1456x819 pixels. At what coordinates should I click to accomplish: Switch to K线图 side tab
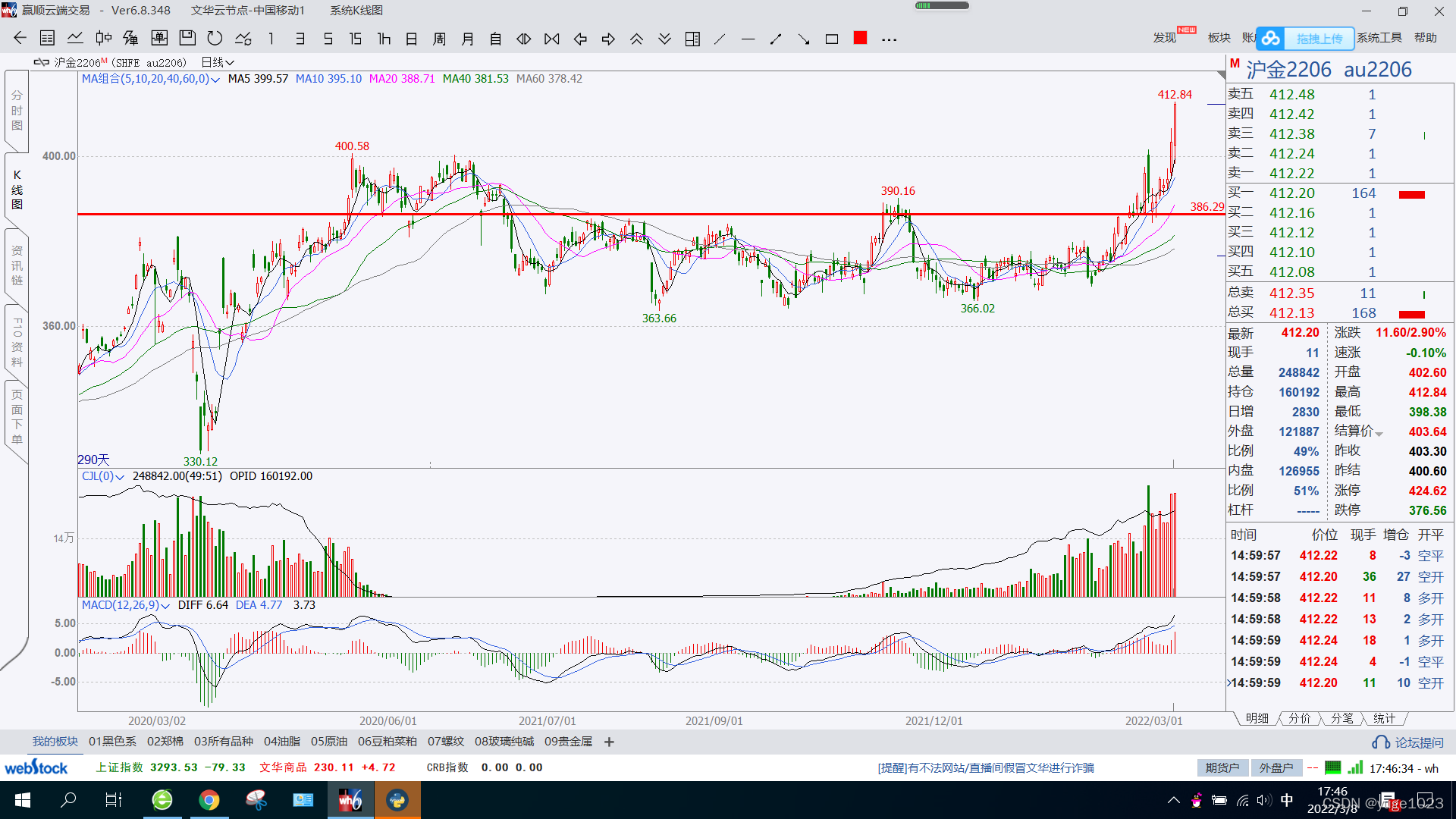pyautogui.click(x=17, y=190)
